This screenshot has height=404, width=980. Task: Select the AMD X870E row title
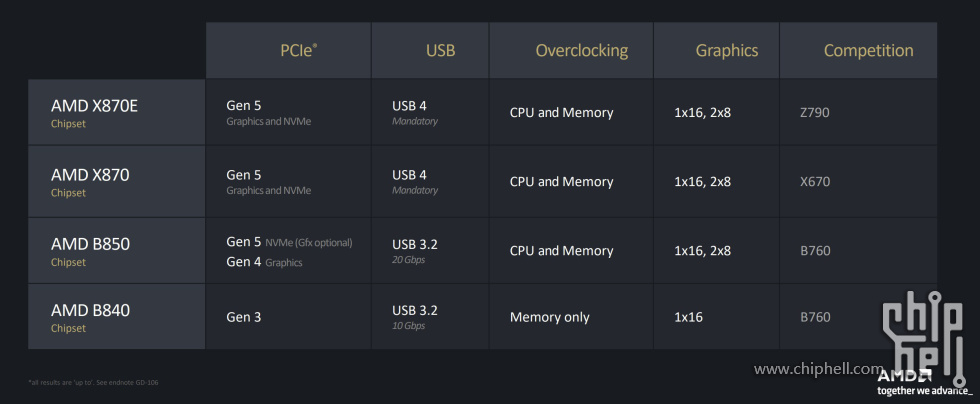point(94,106)
